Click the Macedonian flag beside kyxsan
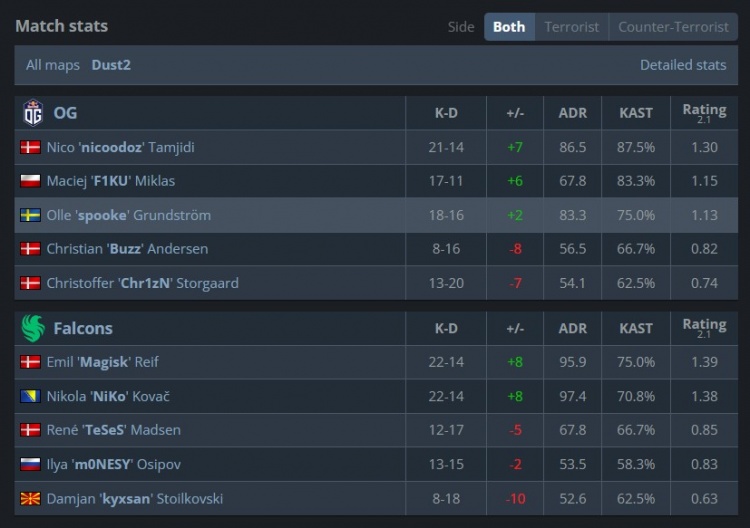This screenshot has width=750, height=528. point(30,498)
